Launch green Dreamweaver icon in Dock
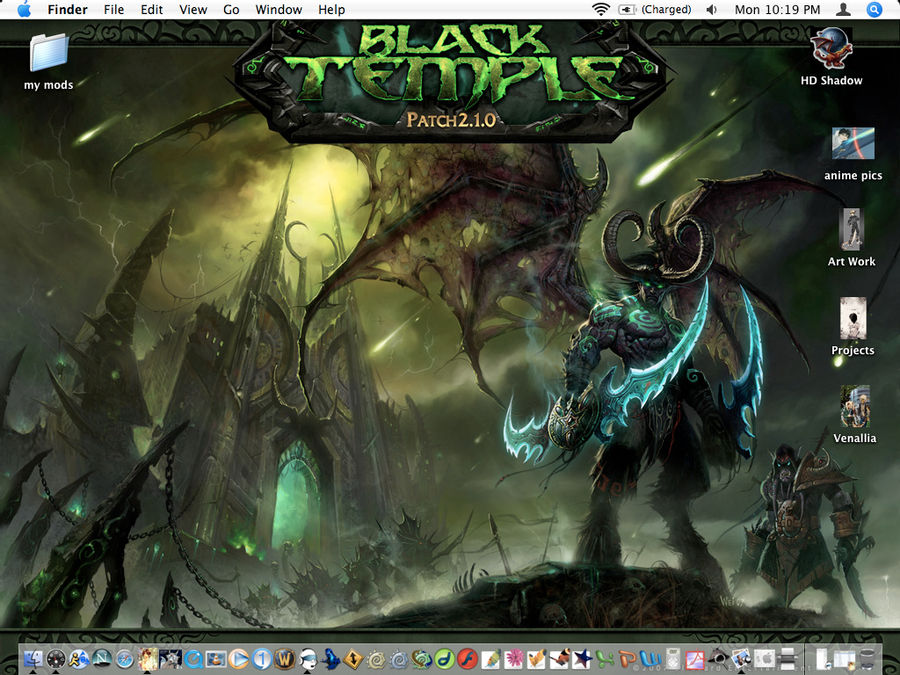900x675 pixels. (444, 660)
